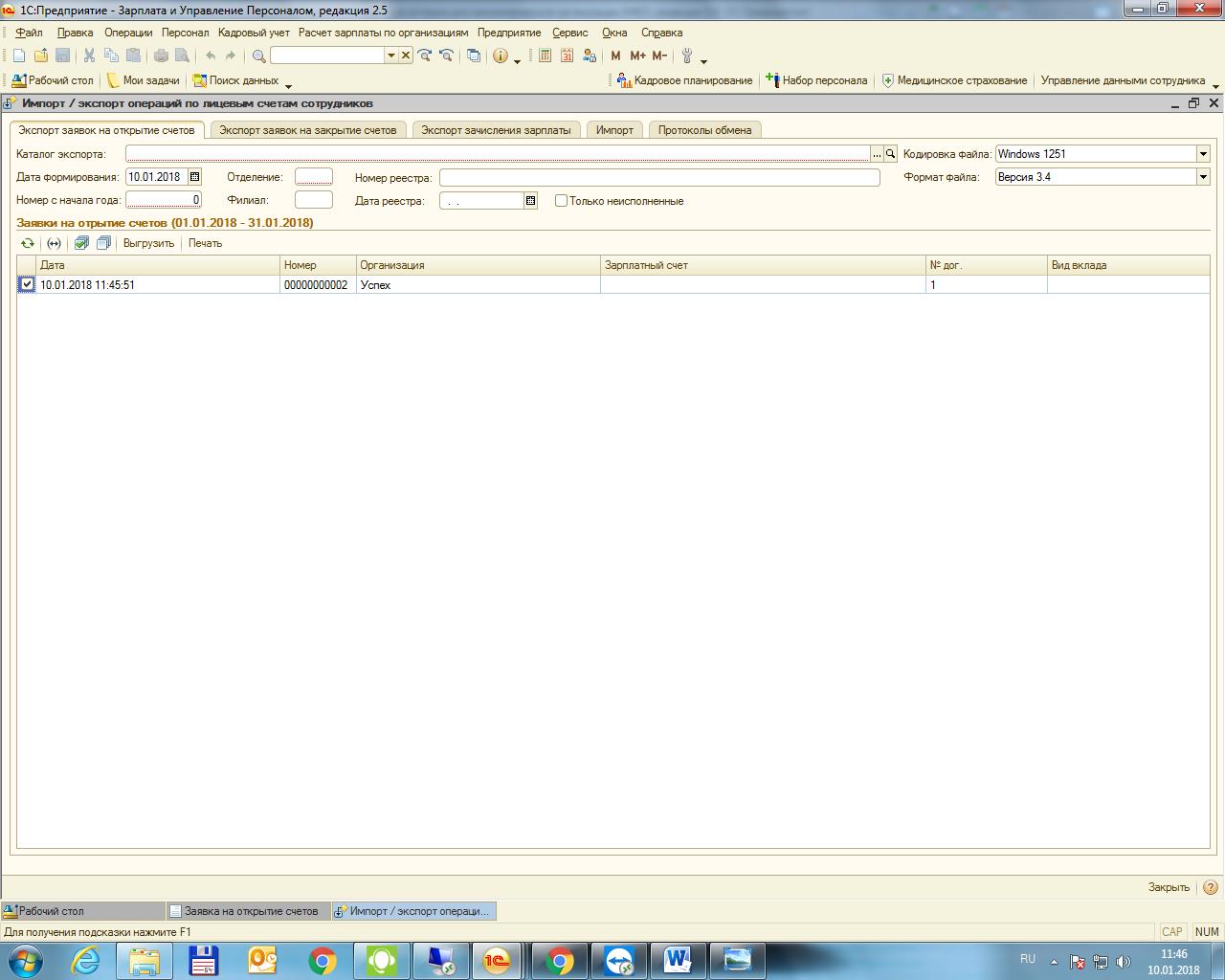Click the help question mark next to Закрыть
Screen dimensions: 1225x980
point(1210,887)
